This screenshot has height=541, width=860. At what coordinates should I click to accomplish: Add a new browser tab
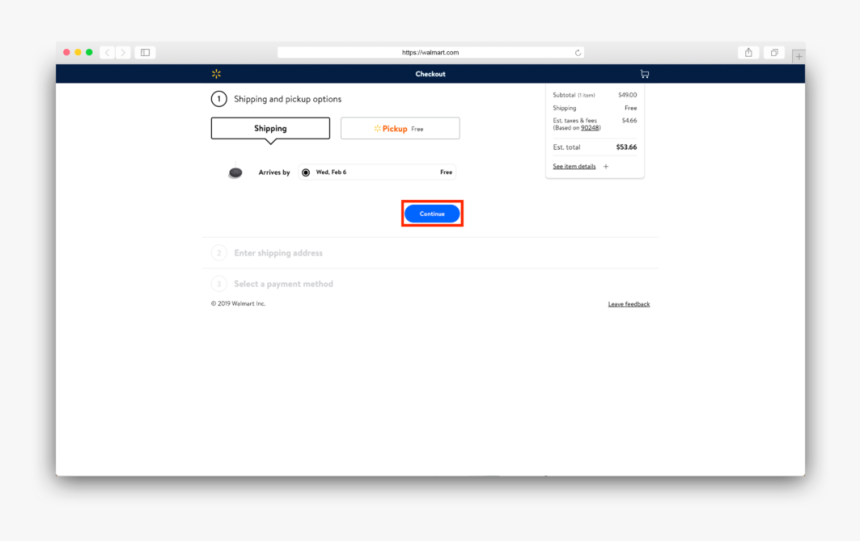click(x=799, y=56)
